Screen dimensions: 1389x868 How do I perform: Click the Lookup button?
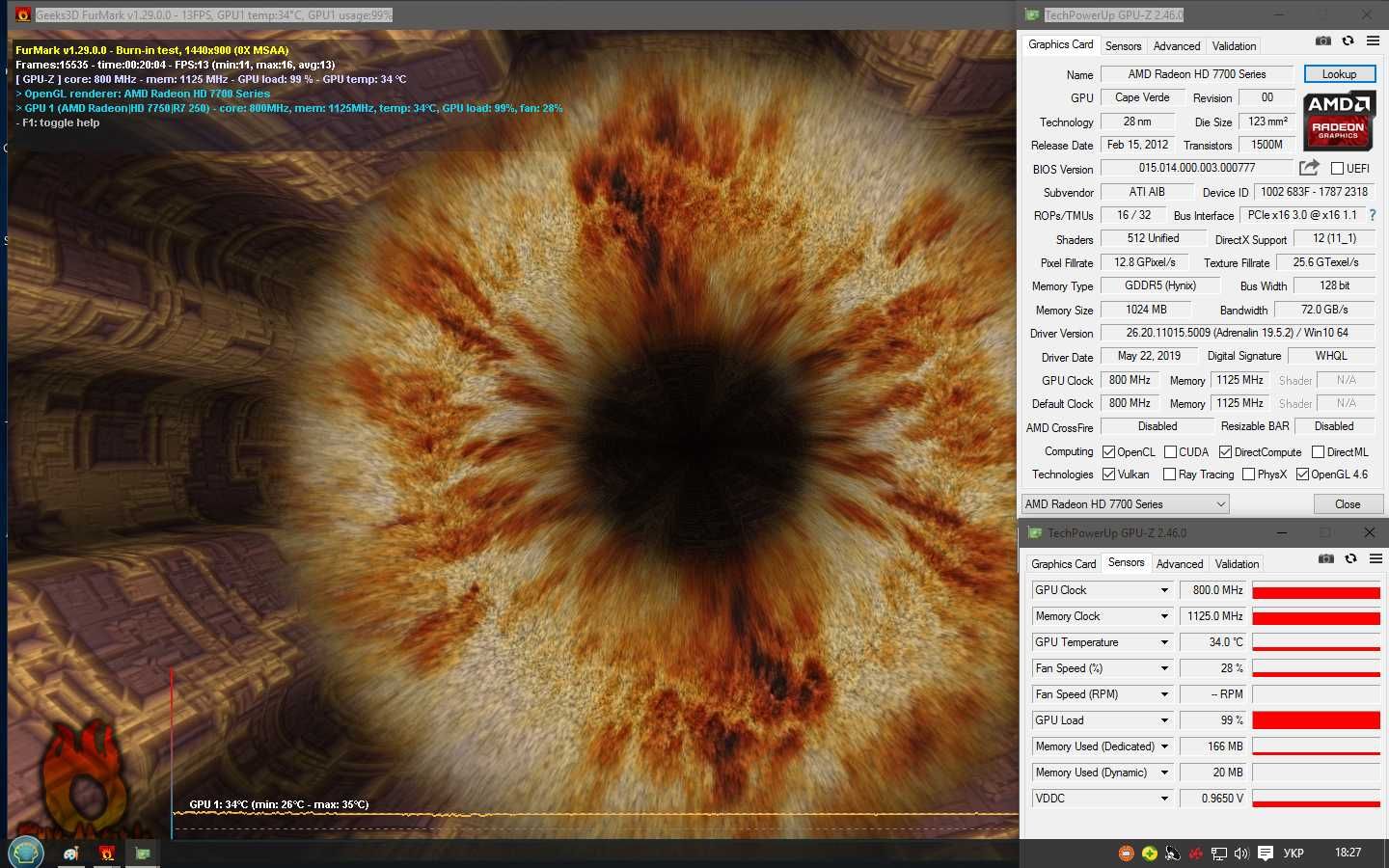pos(1339,74)
